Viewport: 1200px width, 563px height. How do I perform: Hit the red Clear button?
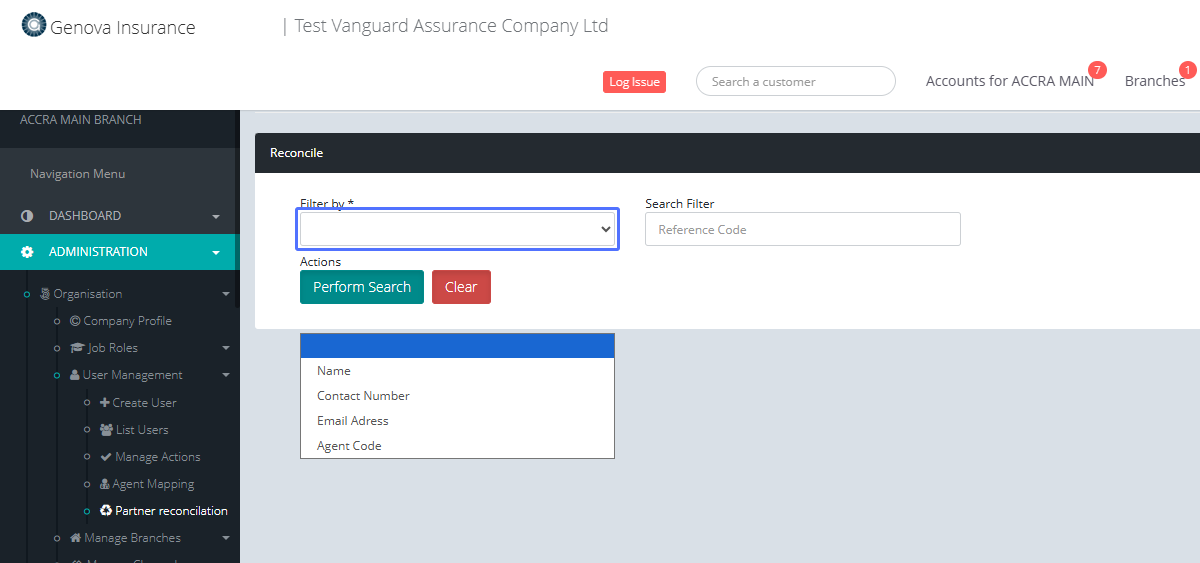(x=461, y=287)
